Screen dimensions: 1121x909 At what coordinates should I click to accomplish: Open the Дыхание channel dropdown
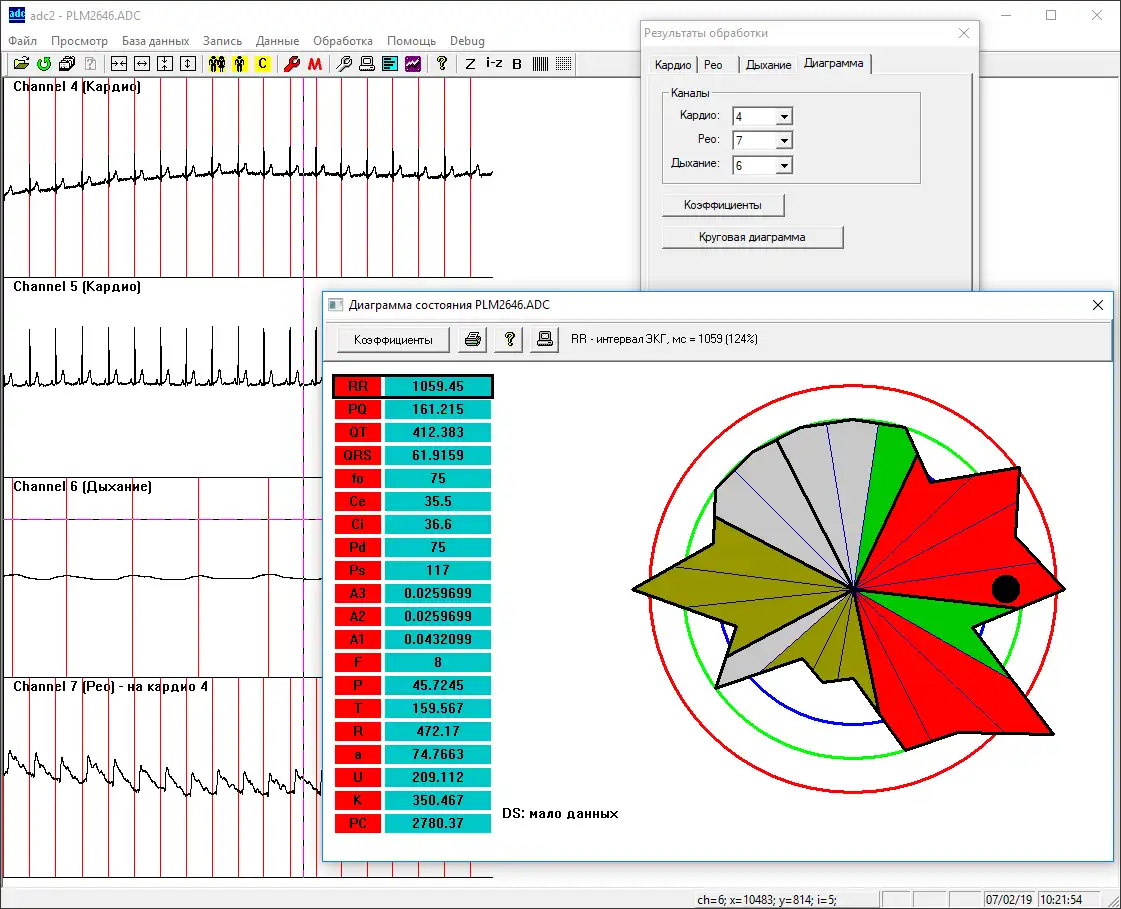click(783, 166)
